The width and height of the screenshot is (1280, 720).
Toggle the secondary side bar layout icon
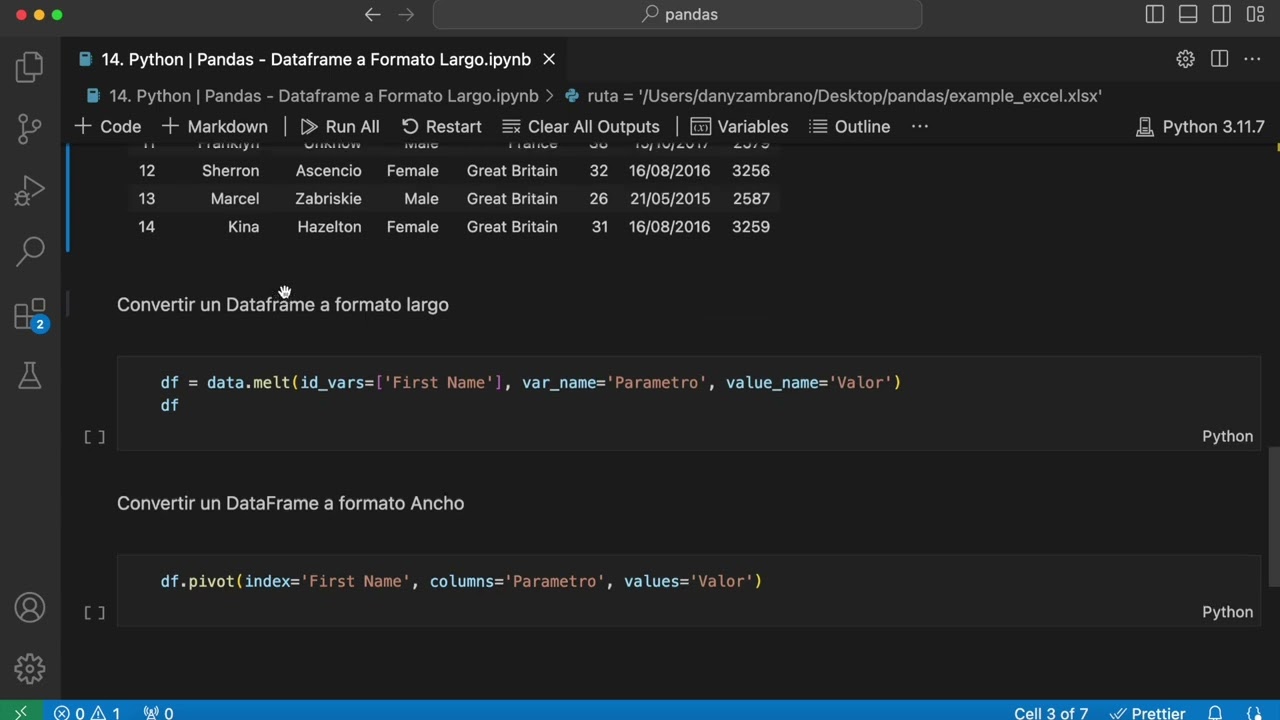[1221, 14]
